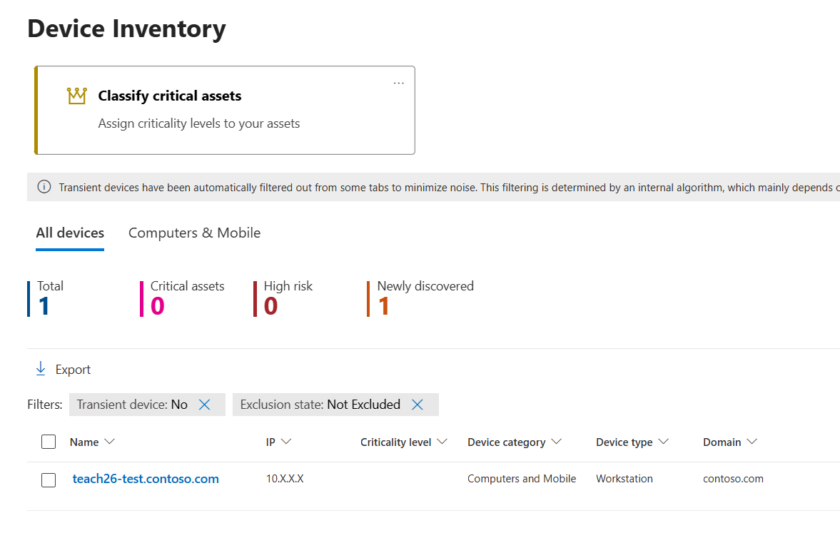840x548 pixels.
Task: Select the teach26-test.contoso.com row checkbox
Action: click(49, 480)
